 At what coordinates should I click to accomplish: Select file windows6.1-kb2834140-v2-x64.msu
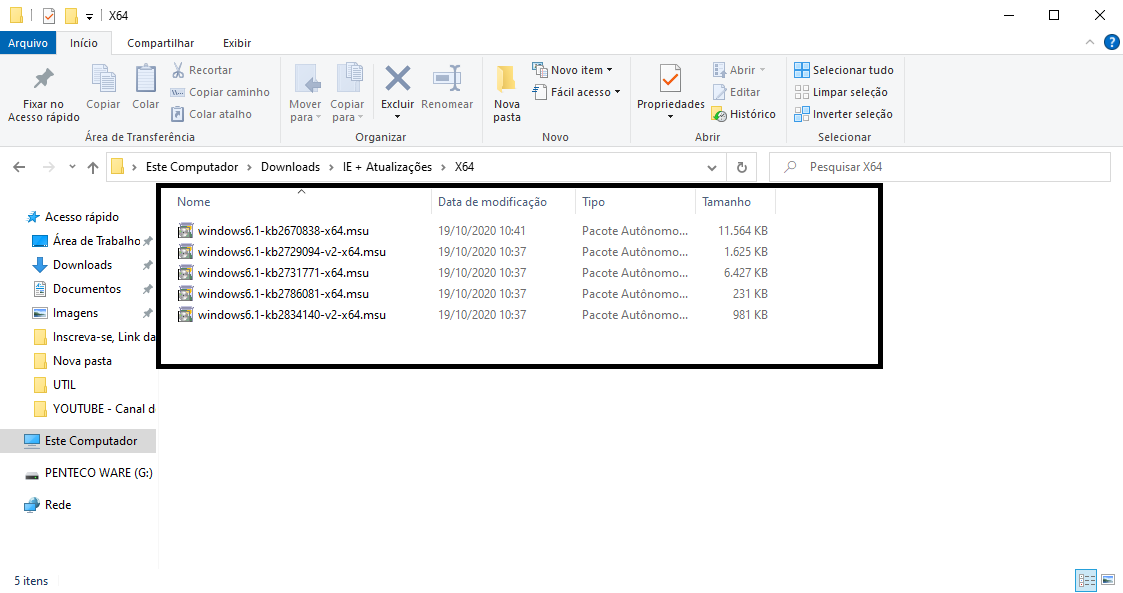pos(291,314)
